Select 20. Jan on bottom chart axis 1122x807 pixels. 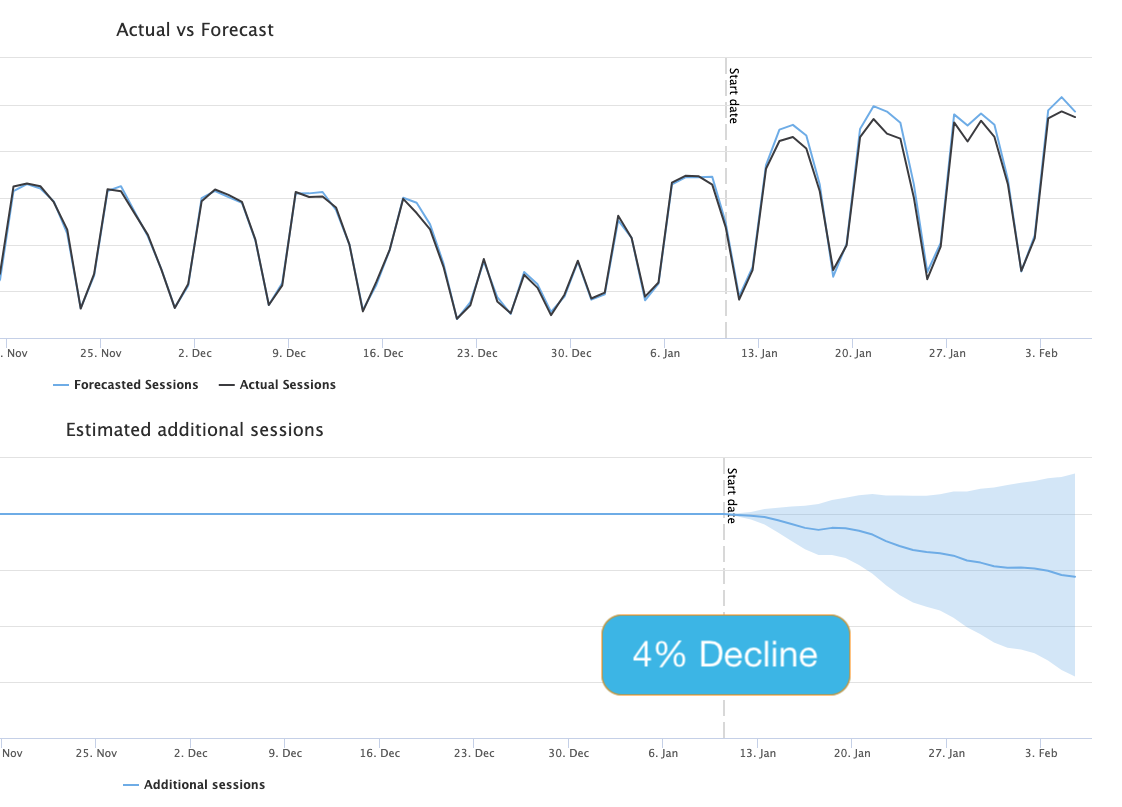tap(852, 753)
